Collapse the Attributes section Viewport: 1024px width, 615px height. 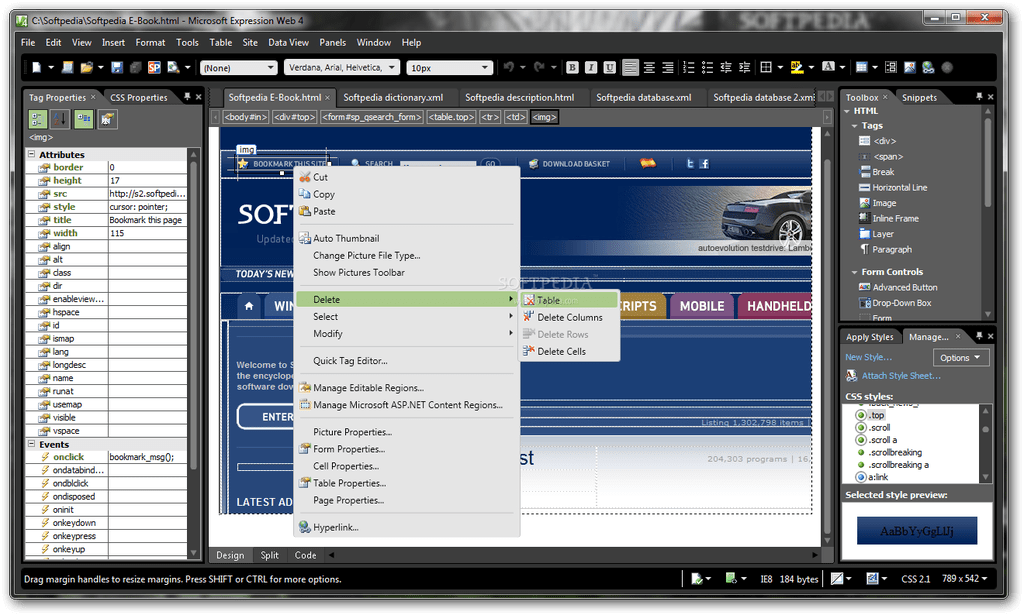pyautogui.click(x=31, y=155)
